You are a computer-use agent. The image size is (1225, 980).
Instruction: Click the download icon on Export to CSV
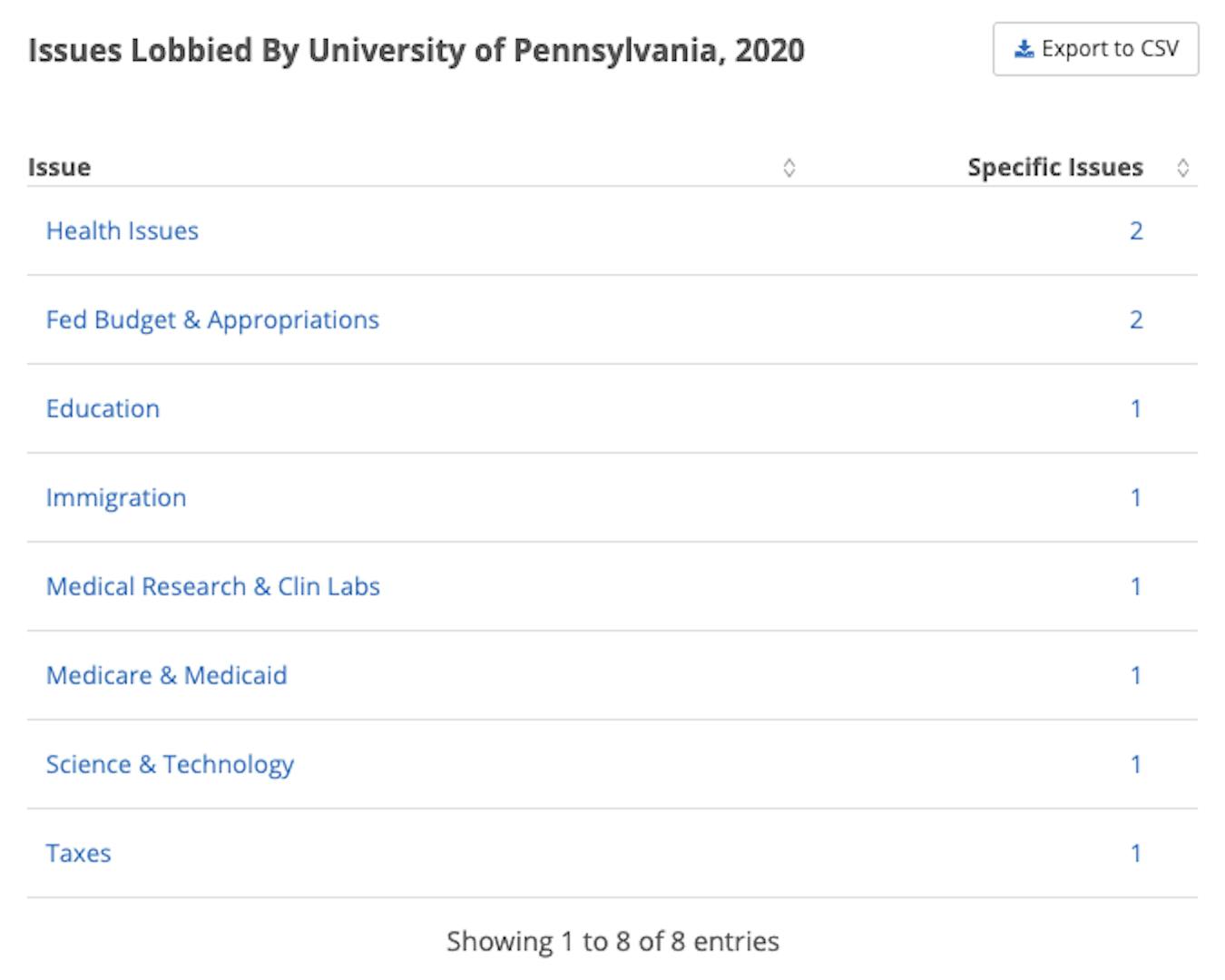1024,49
